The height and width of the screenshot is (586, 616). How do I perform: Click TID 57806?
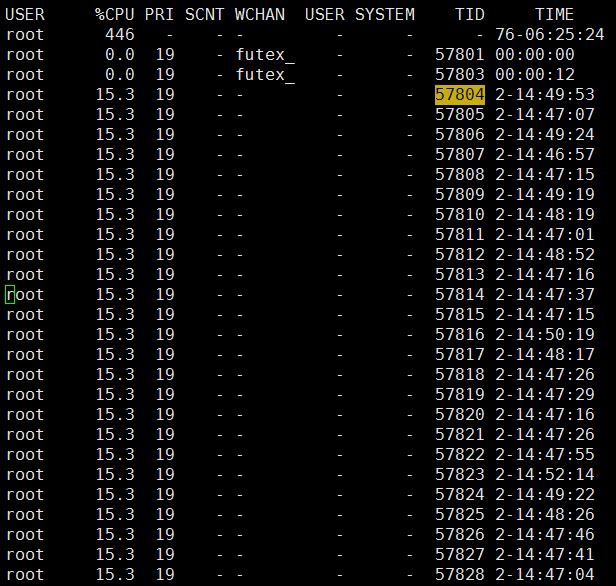[x=460, y=135]
